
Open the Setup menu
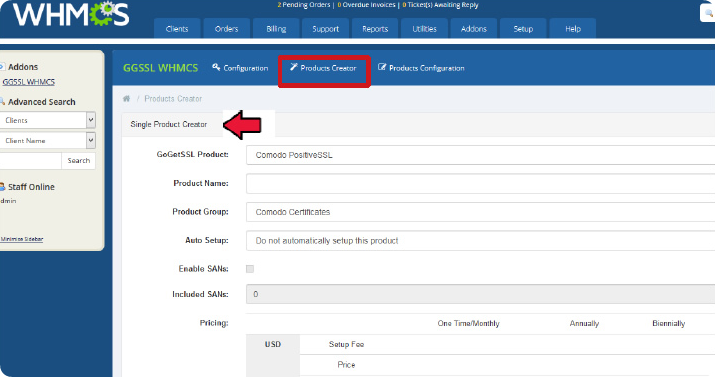pyautogui.click(x=523, y=29)
